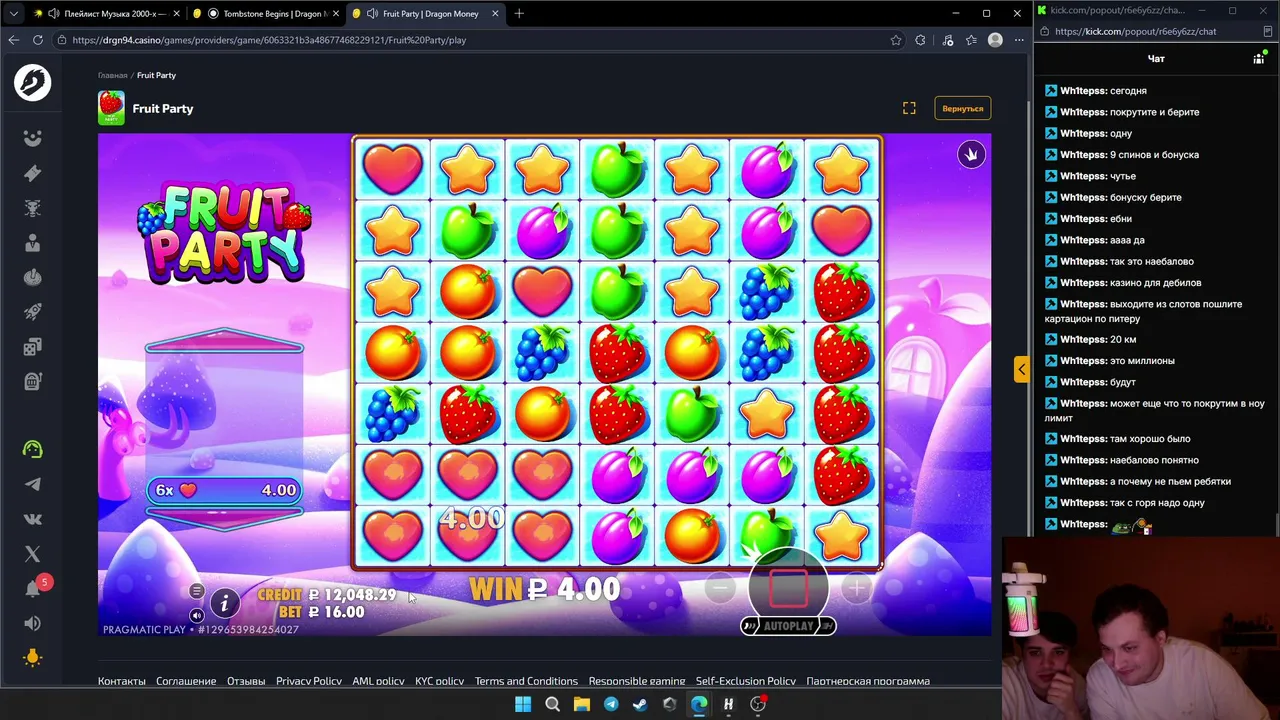Click the Чат header in Kick chat

[1156, 59]
